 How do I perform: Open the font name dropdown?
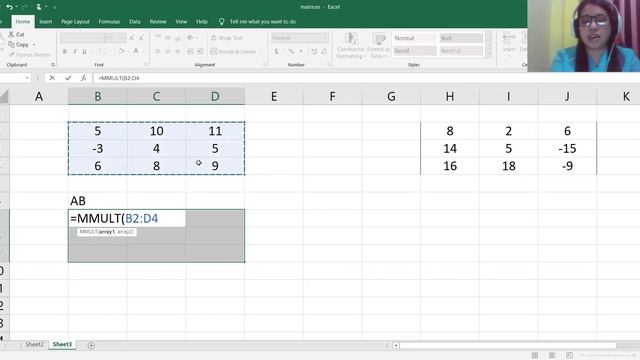click(x=102, y=38)
